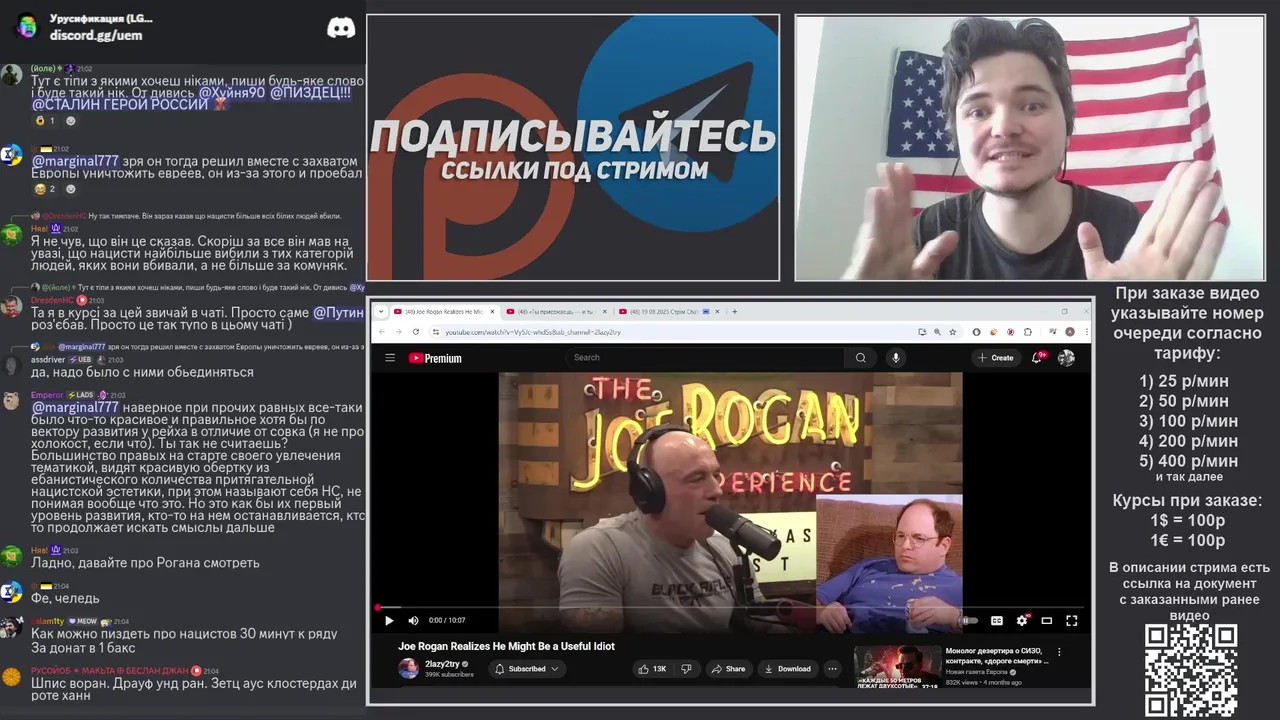Click the @marginal777 mention in наверное message
The width and height of the screenshot is (1280, 720).
pos(75,407)
